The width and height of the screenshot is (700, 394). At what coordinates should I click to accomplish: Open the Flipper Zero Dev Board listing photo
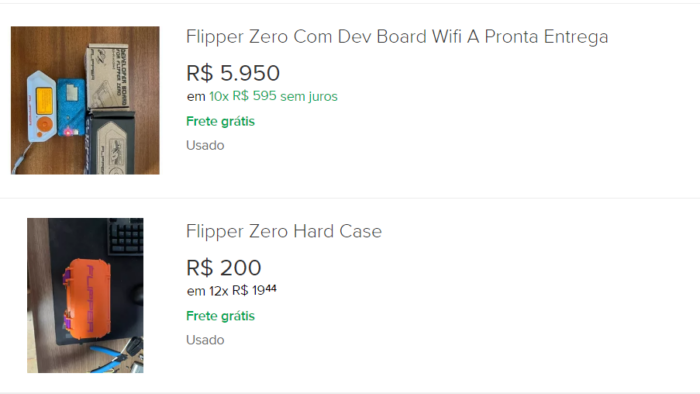click(x=85, y=100)
